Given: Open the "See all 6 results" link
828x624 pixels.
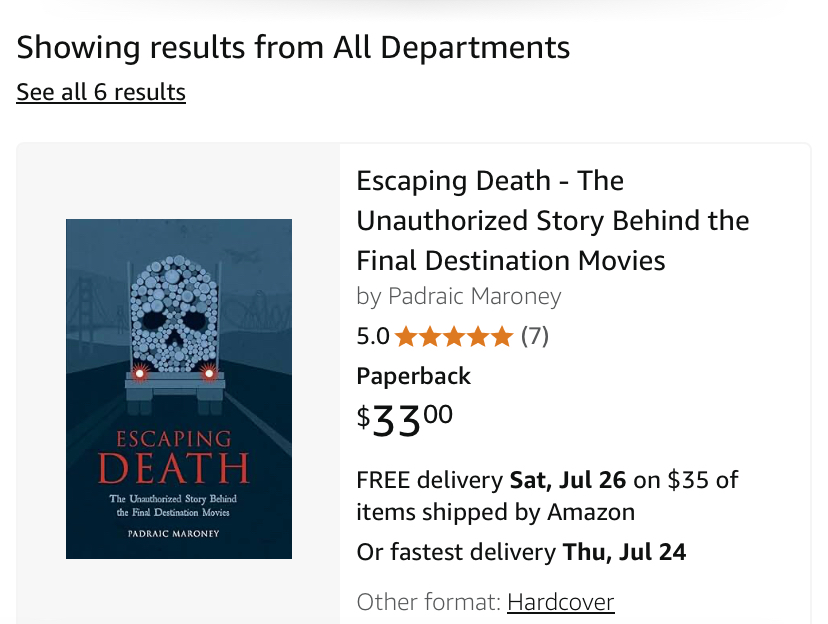Looking at the screenshot, I should tap(101, 93).
